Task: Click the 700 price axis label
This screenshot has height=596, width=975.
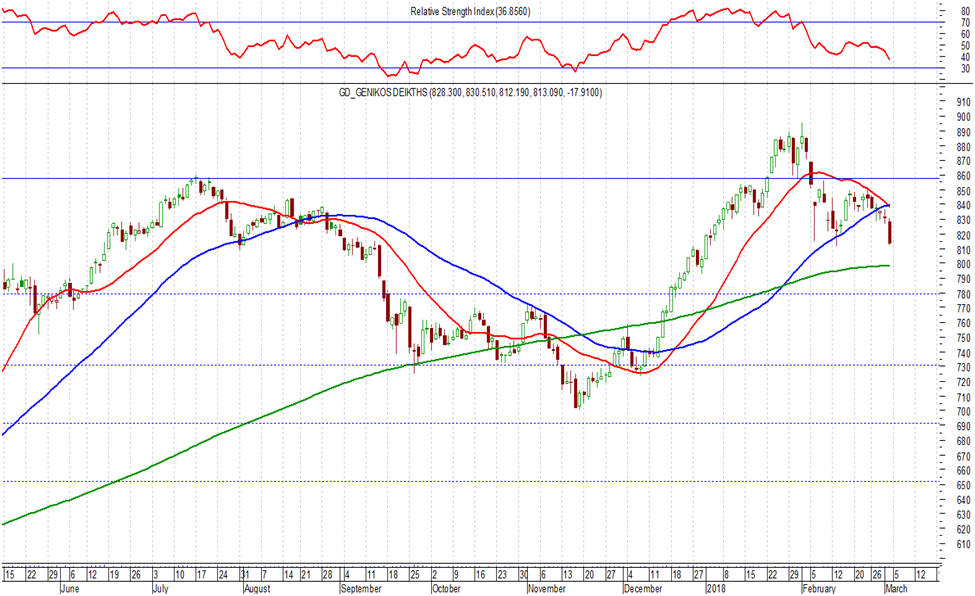Action: [963, 412]
